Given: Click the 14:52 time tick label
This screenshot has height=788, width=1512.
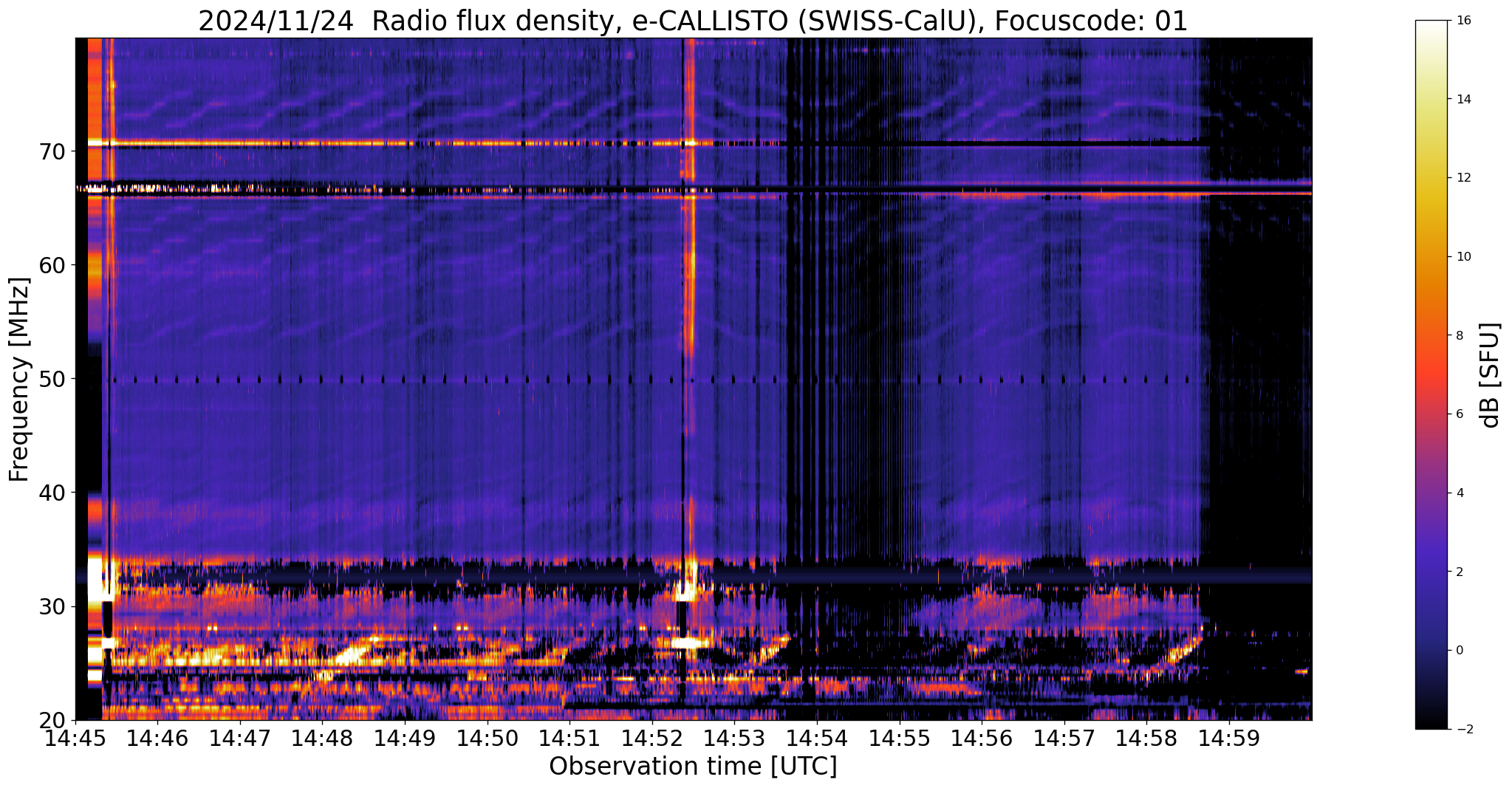Looking at the screenshot, I should [x=652, y=739].
